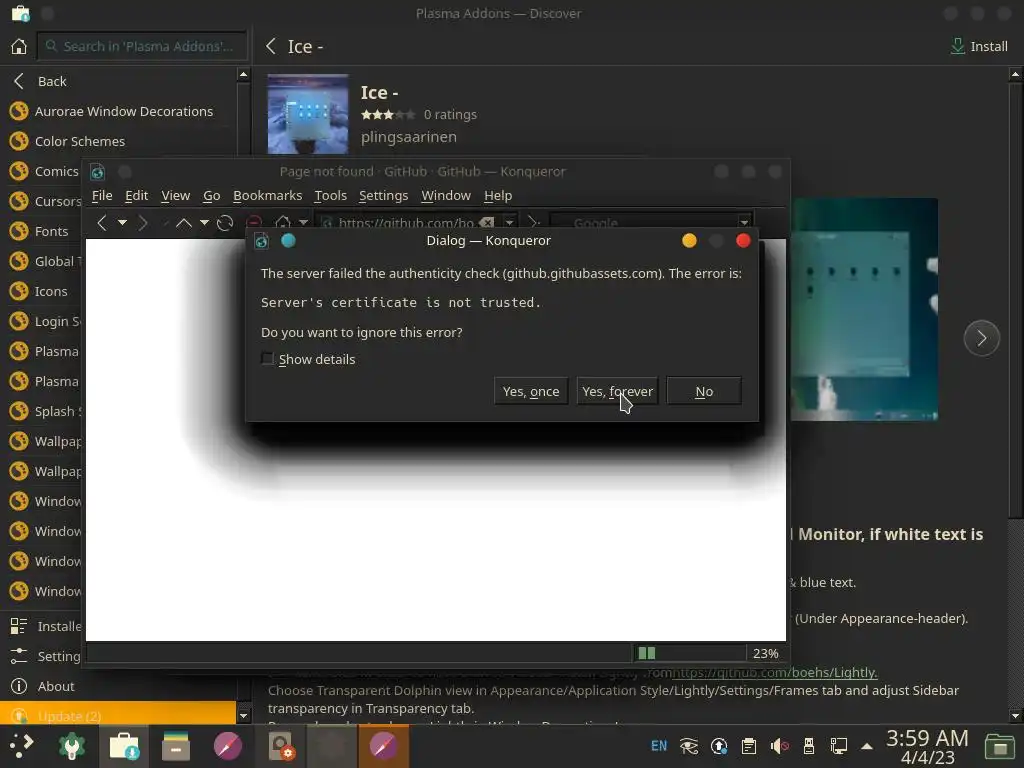Open the Edit menu in Konqueror
This screenshot has height=768, width=1024.
tap(136, 195)
